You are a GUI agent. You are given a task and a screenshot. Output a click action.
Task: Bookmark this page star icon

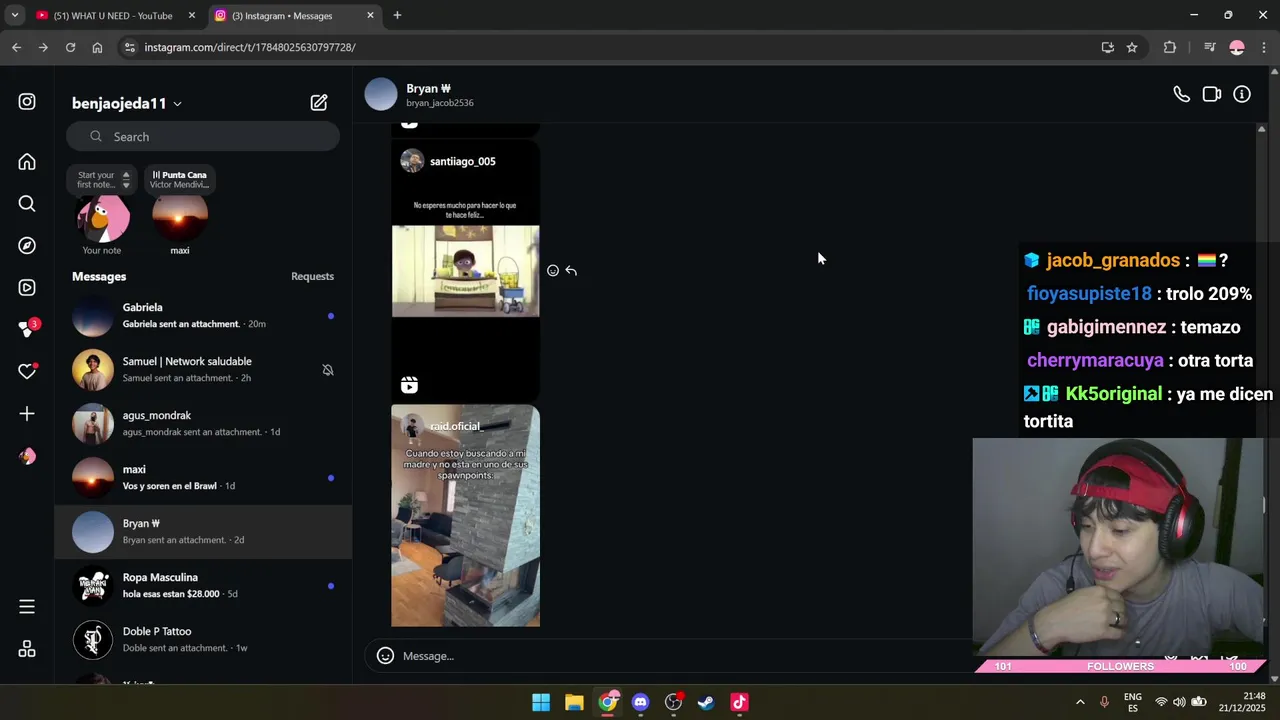click(x=1132, y=47)
